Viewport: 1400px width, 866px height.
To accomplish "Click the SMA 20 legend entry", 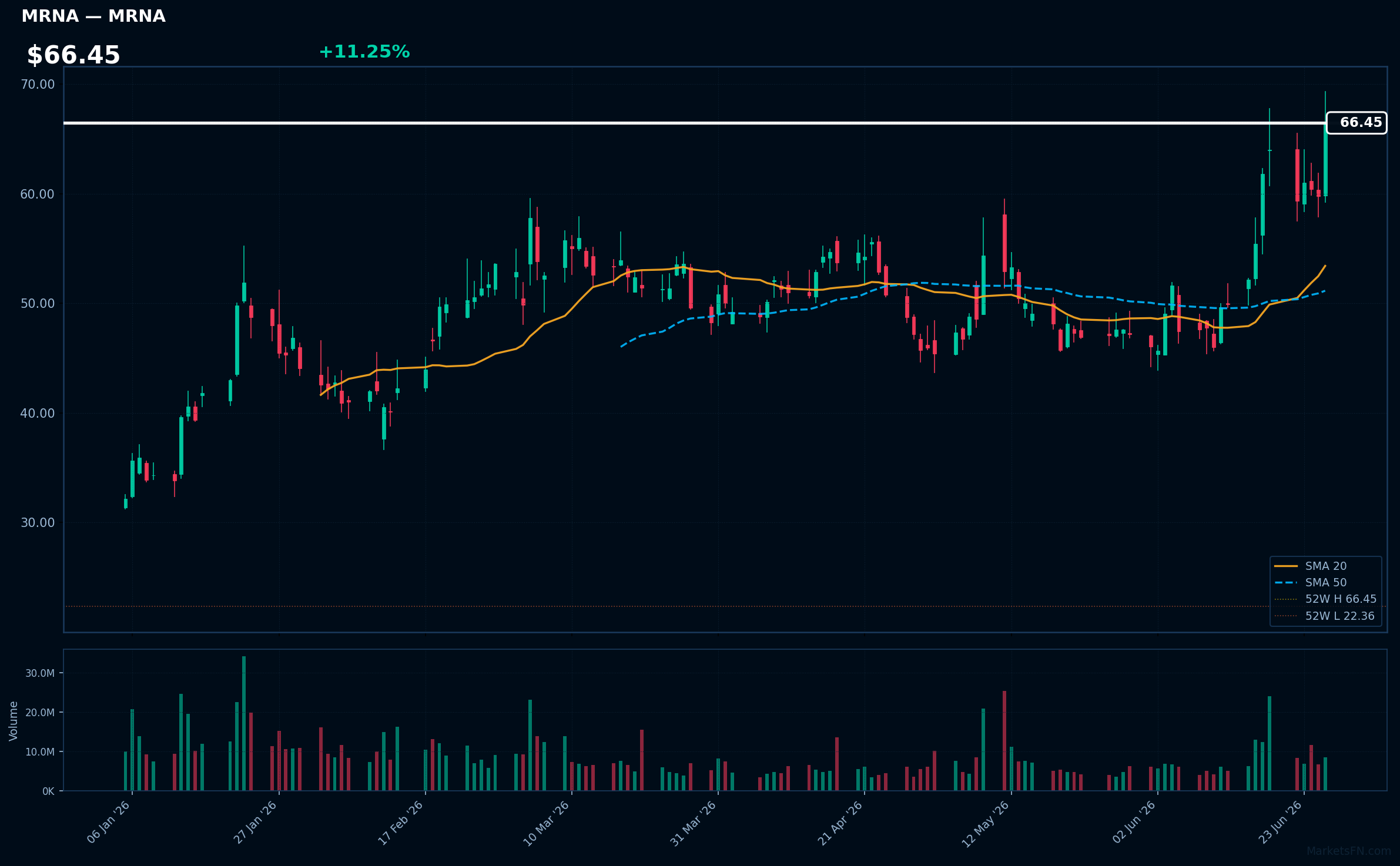I will point(1325,566).
